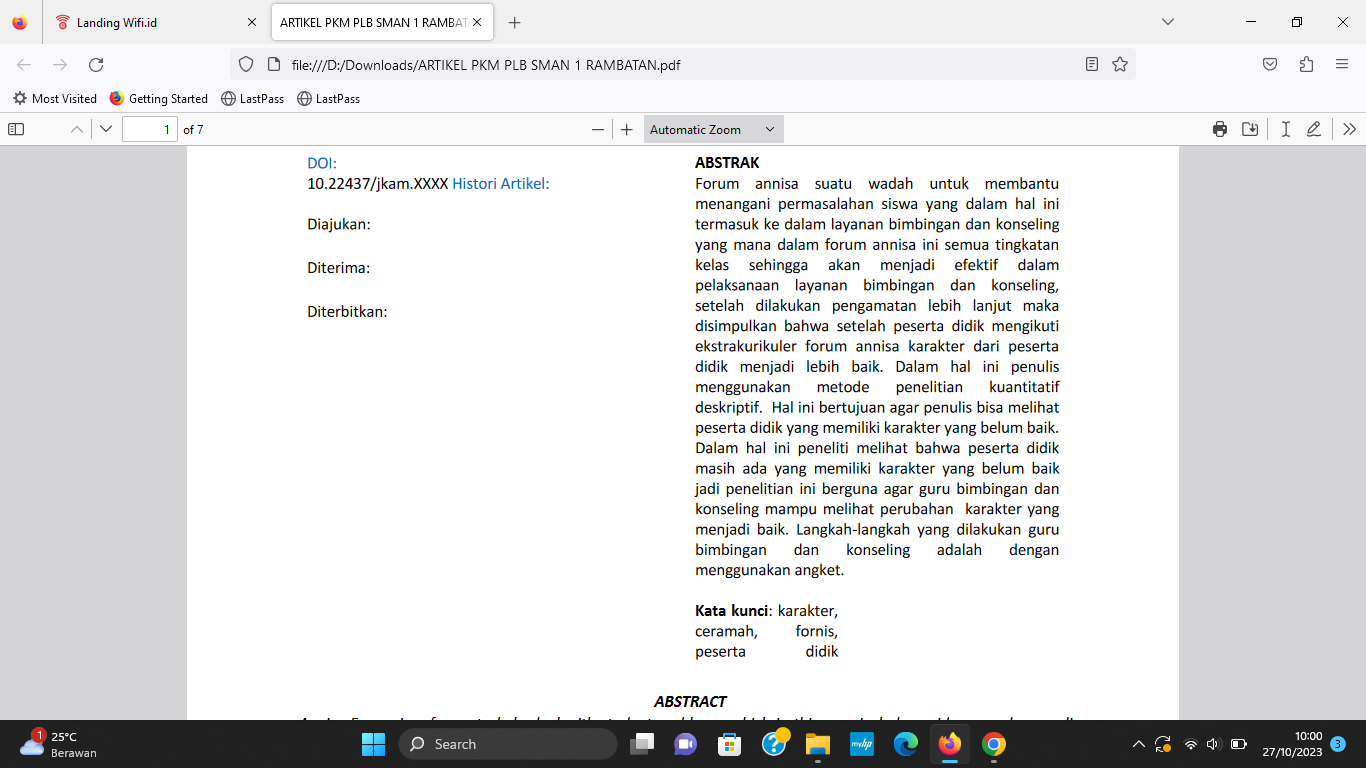Switch to Landing Wifi.id tab
Screen dimensions: 1366x768
(x=157, y=22)
